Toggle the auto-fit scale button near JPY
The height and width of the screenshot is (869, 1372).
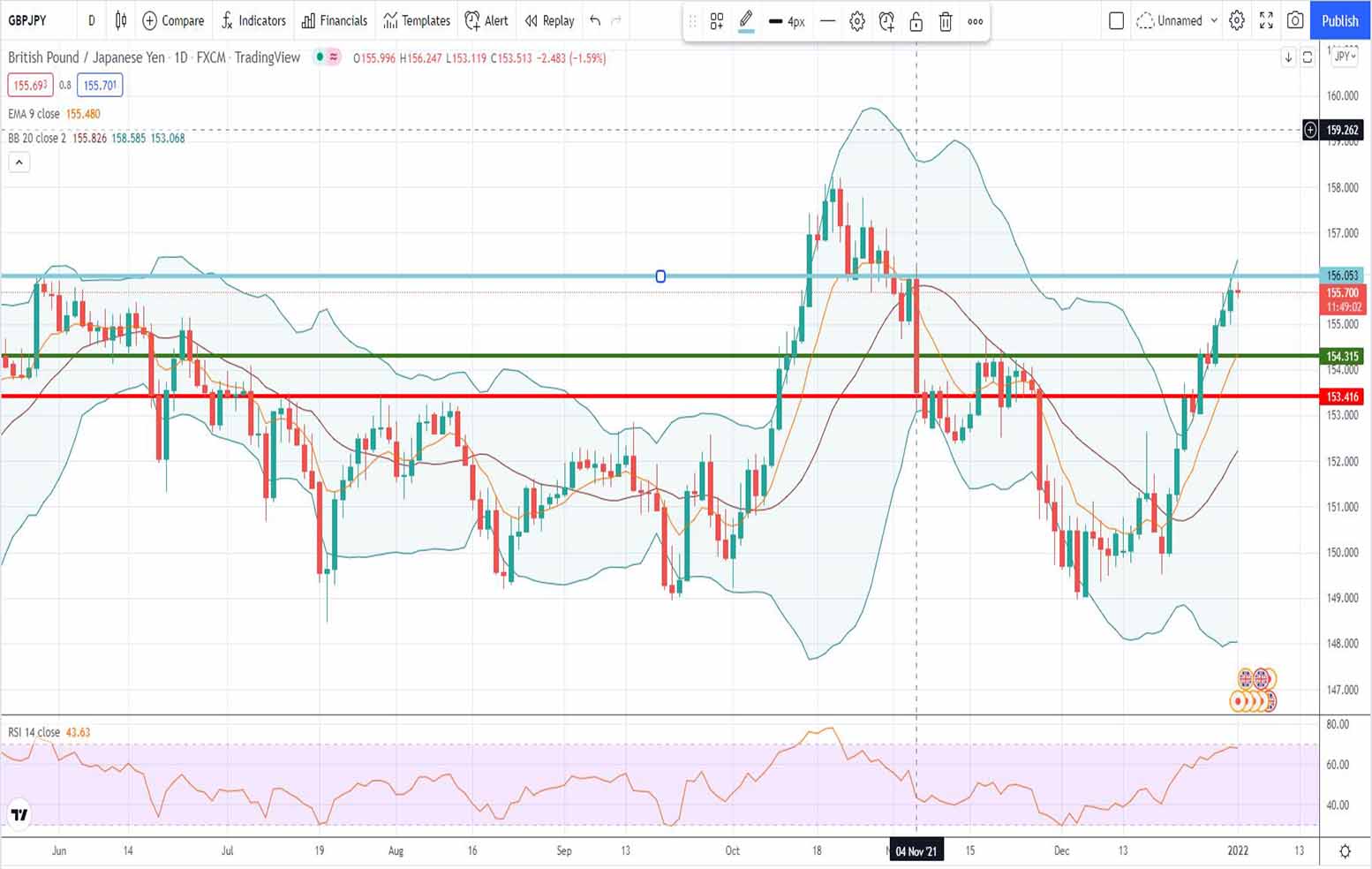tap(1308, 57)
